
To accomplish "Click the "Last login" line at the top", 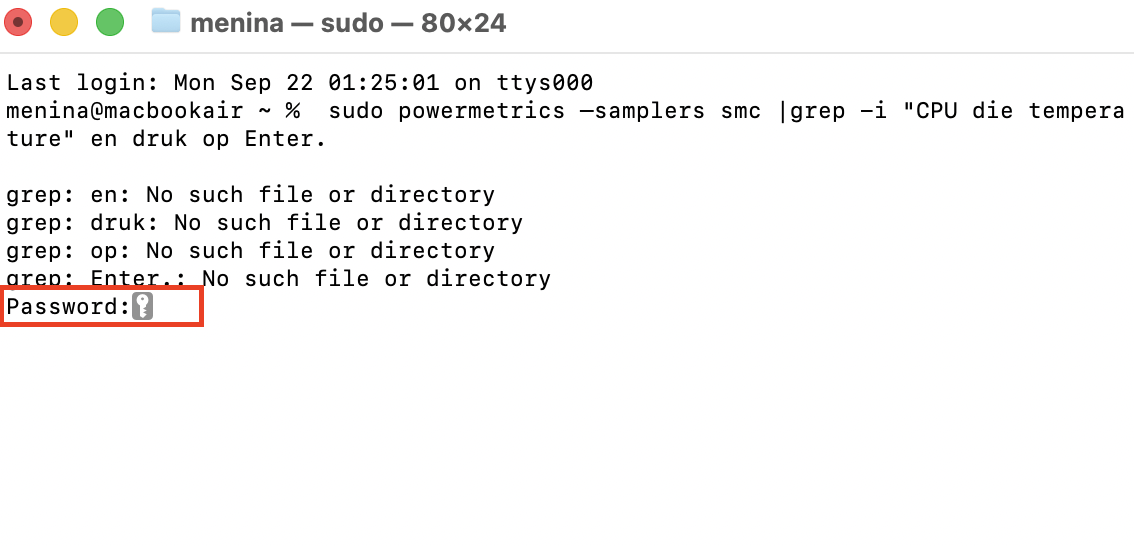I will [x=300, y=83].
